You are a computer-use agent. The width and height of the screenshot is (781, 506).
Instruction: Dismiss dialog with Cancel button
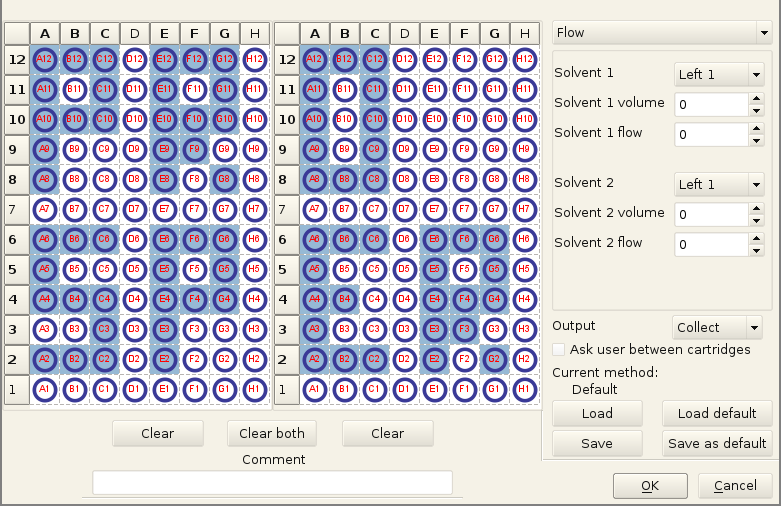pos(735,486)
